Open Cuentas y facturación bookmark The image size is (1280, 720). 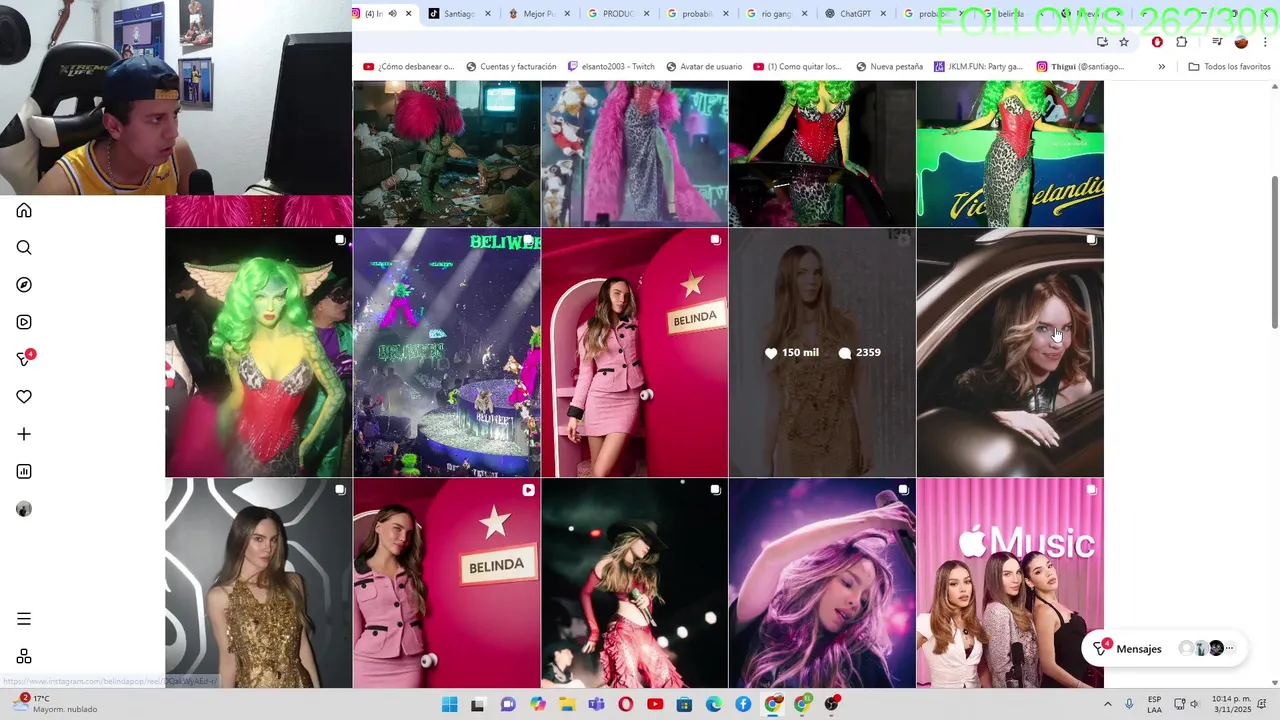(511, 67)
